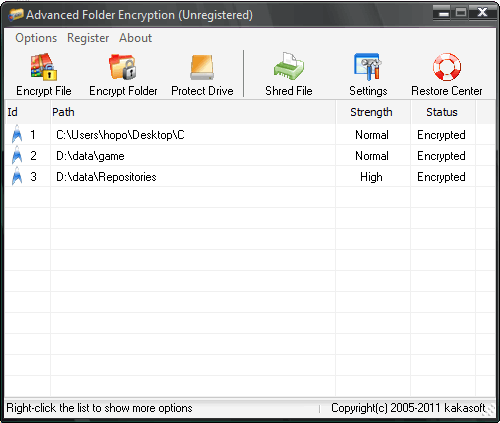Open the Restore Center lifebuoy icon
The height and width of the screenshot is (423, 500).
(x=447, y=67)
